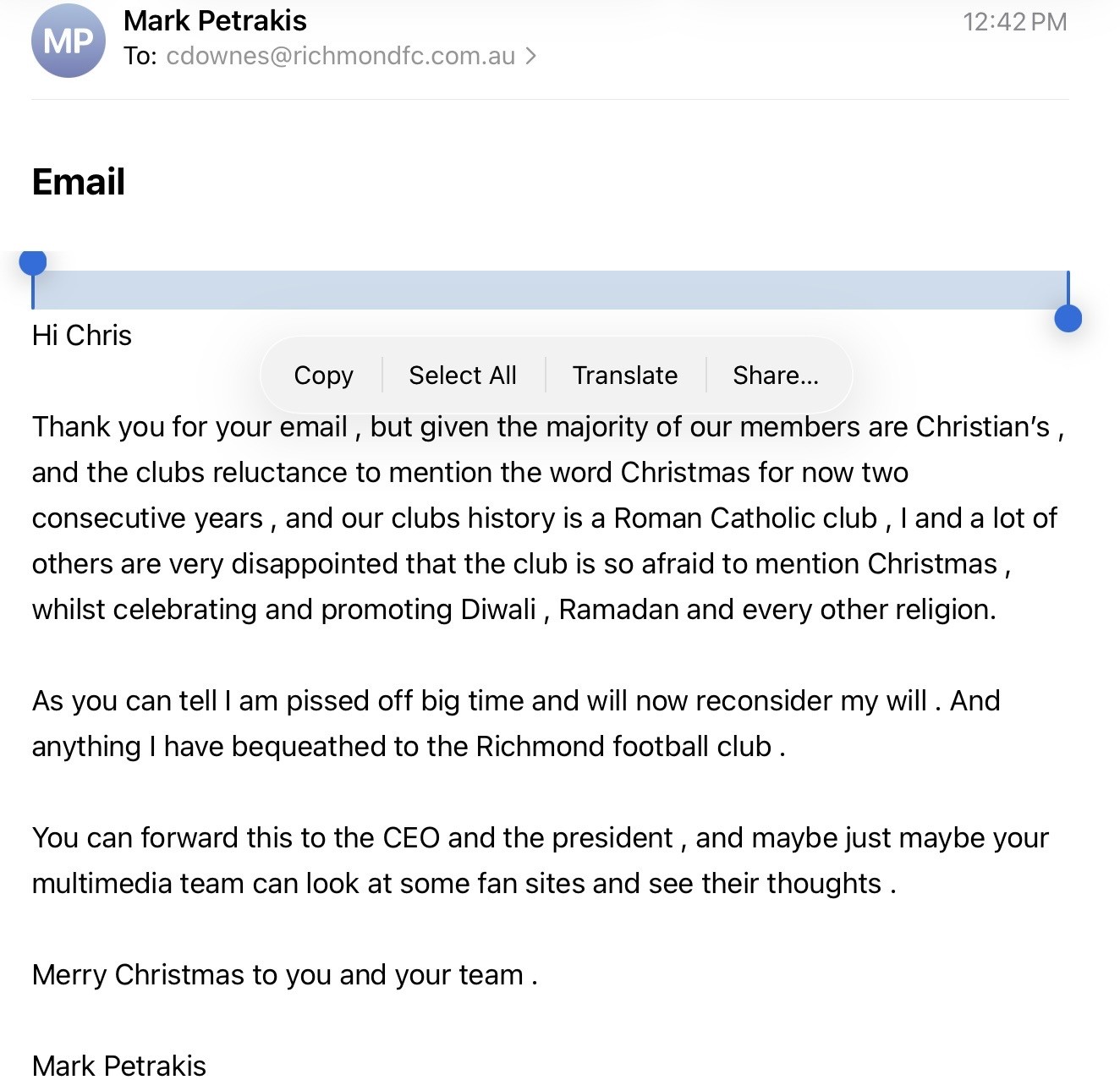Image resolution: width=1120 pixels, height=1080 pixels.
Task: Translate the selected text
Action: 625,376
